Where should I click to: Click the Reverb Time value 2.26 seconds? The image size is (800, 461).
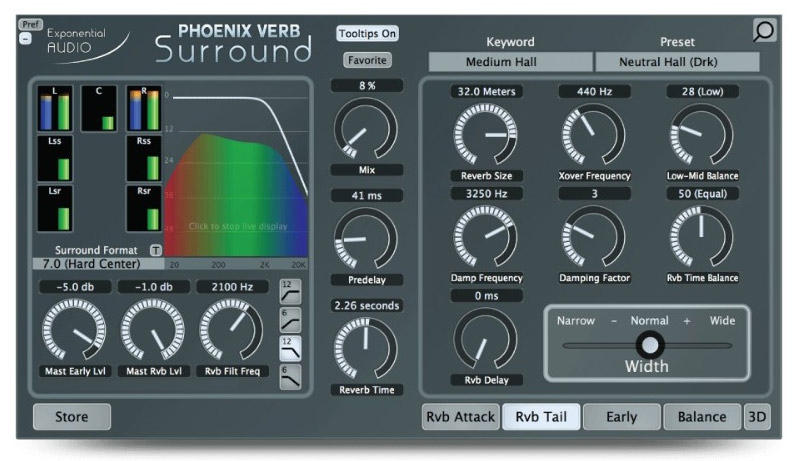(x=367, y=305)
